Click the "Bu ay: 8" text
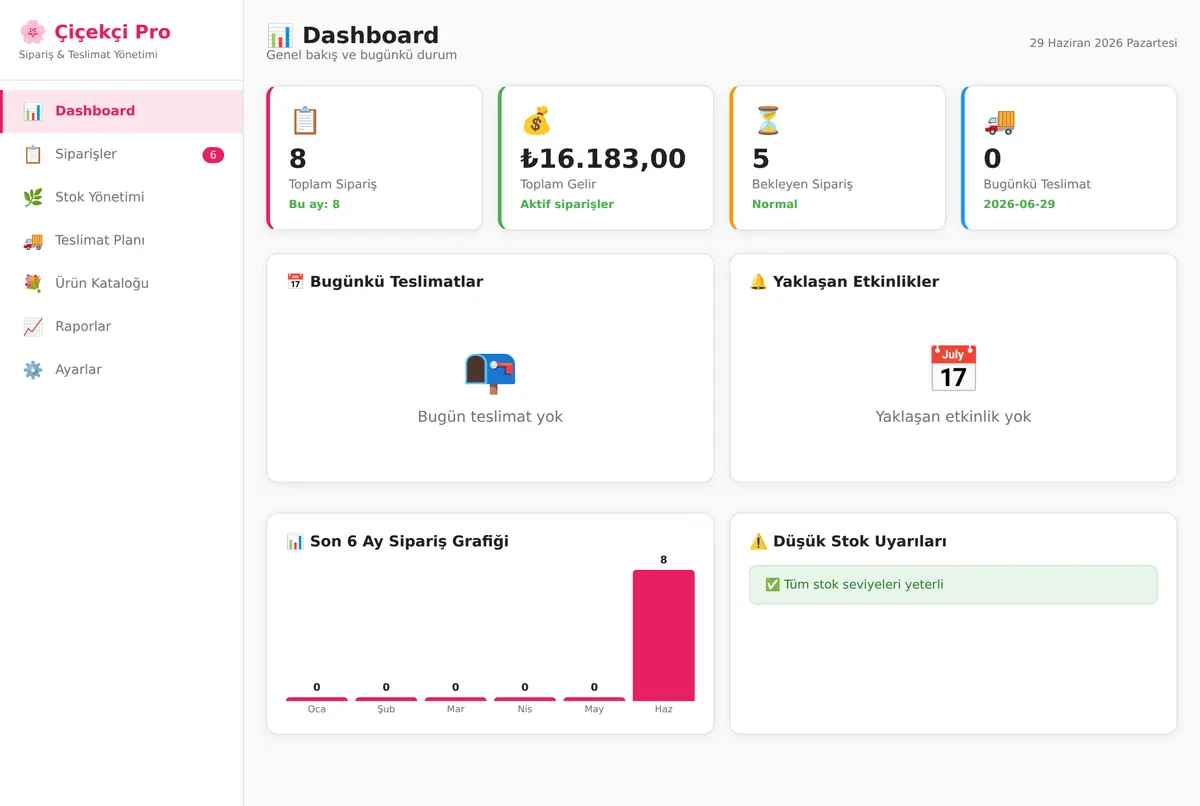Image resolution: width=1200 pixels, height=806 pixels. [314, 204]
